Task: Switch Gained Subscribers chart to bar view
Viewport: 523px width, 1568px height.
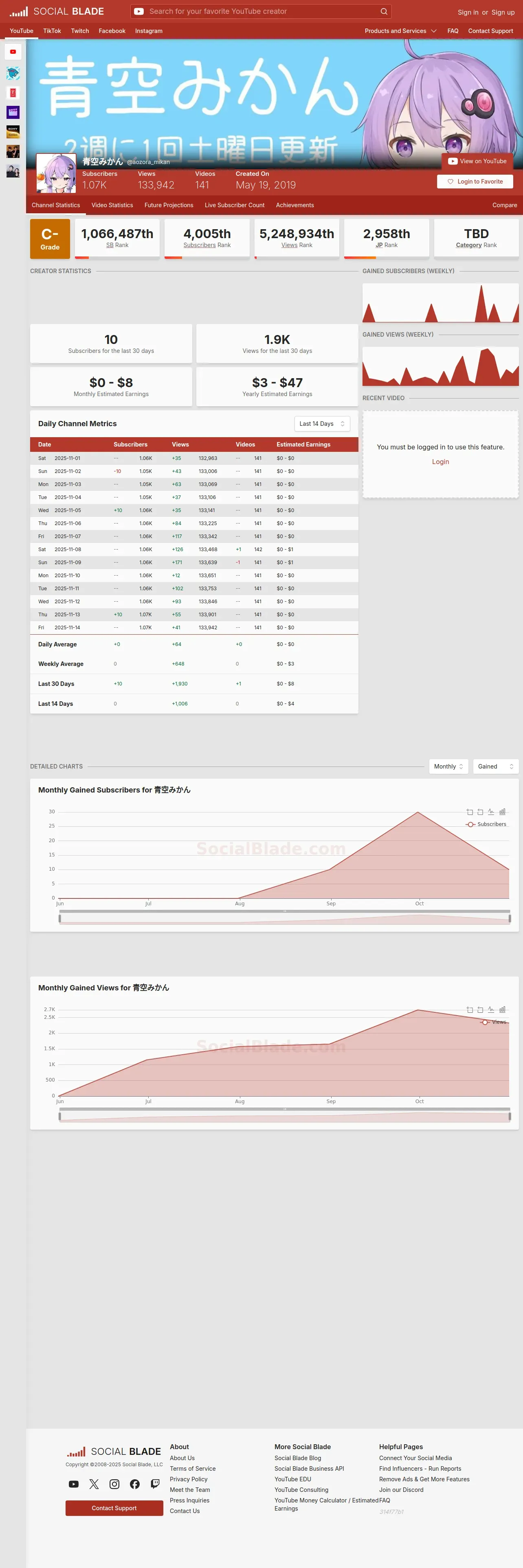Action: click(x=502, y=812)
